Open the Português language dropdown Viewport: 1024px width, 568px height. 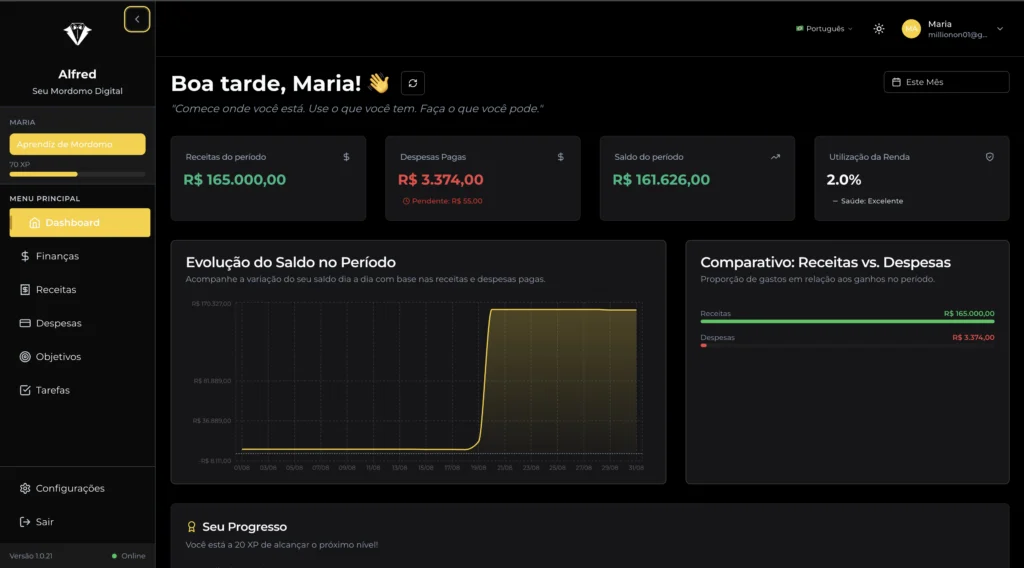click(824, 29)
